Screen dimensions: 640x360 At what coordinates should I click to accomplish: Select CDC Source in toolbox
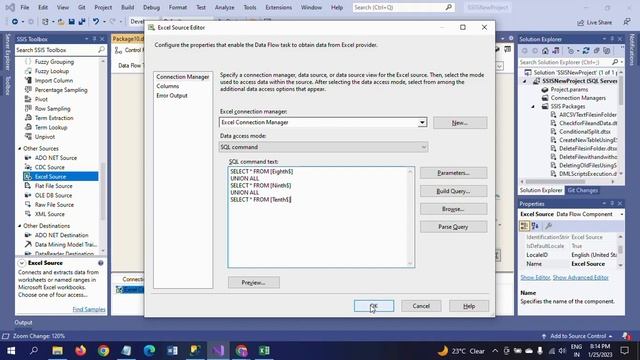coord(49,167)
